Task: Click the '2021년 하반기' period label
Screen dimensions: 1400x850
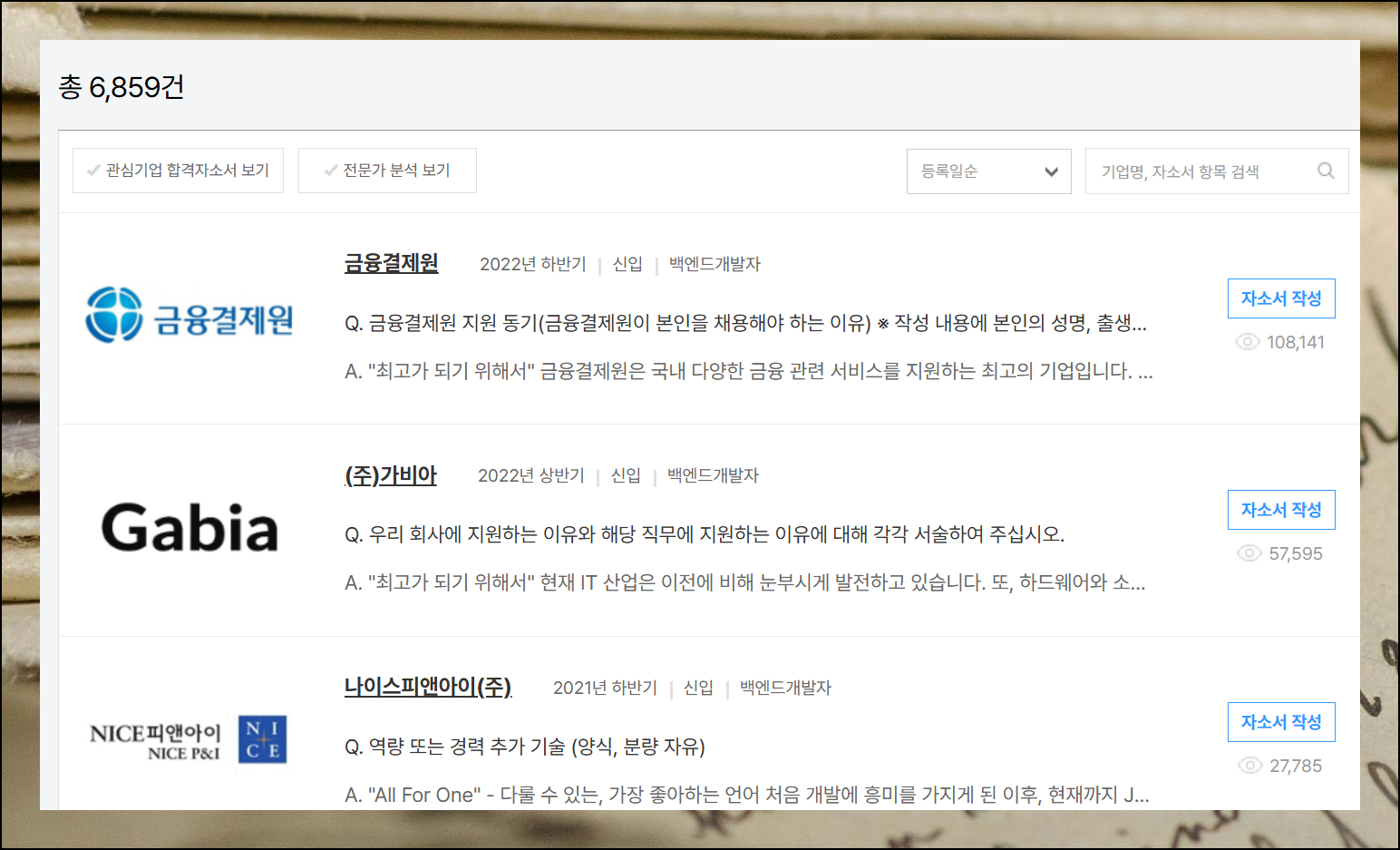Action: (x=606, y=688)
